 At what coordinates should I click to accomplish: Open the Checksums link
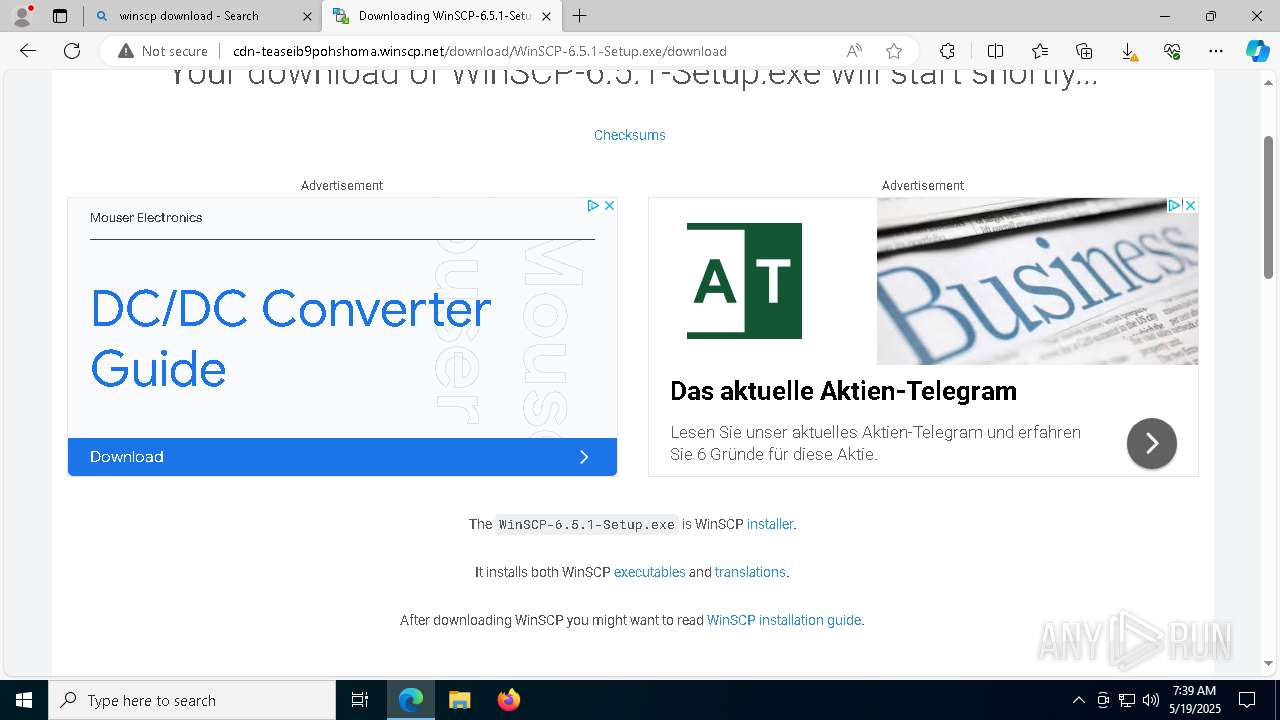coord(630,135)
